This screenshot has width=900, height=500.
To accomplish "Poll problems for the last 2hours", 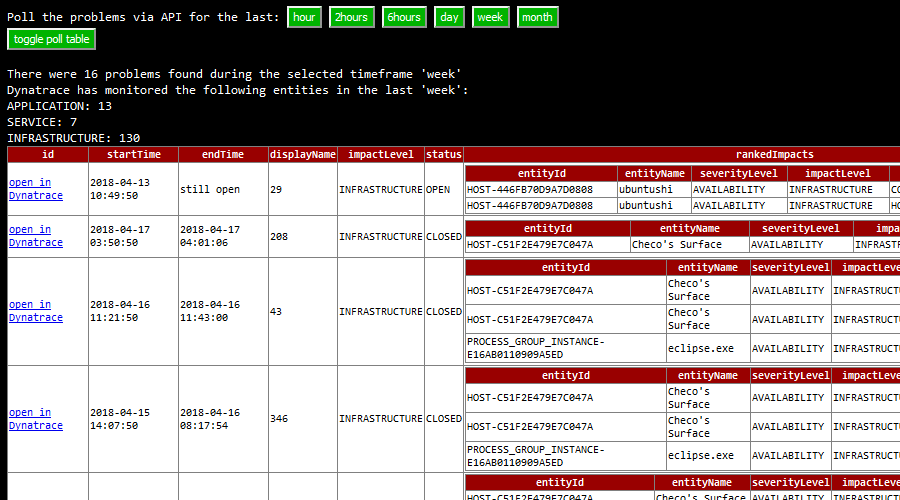I will tap(351, 17).
